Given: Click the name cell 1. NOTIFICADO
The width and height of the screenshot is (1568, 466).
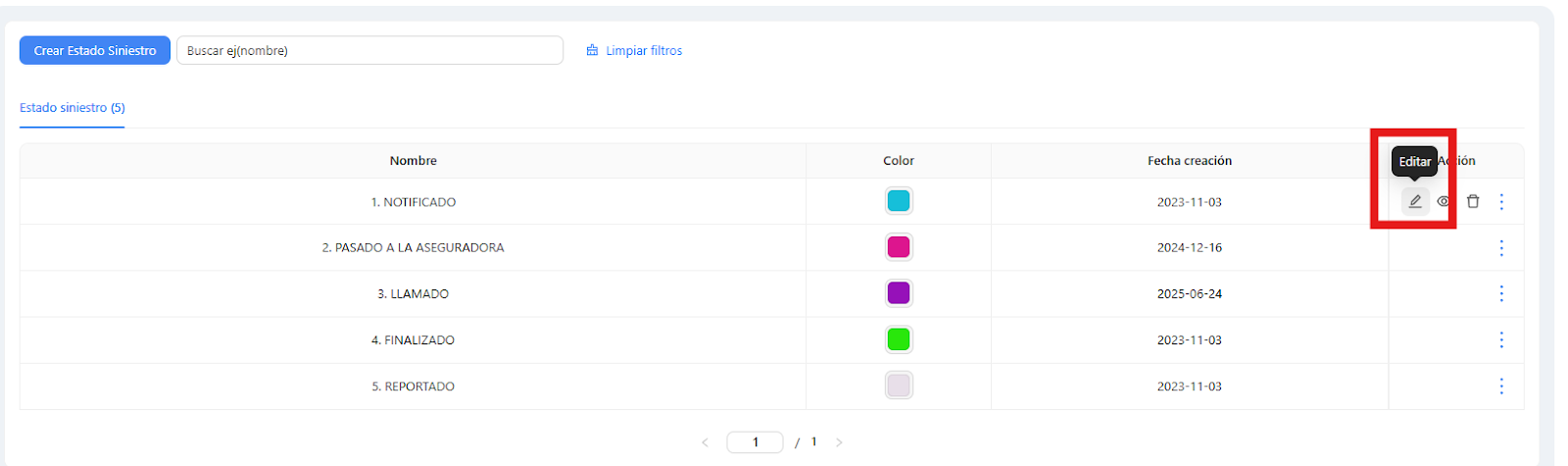Looking at the screenshot, I should 414,202.
